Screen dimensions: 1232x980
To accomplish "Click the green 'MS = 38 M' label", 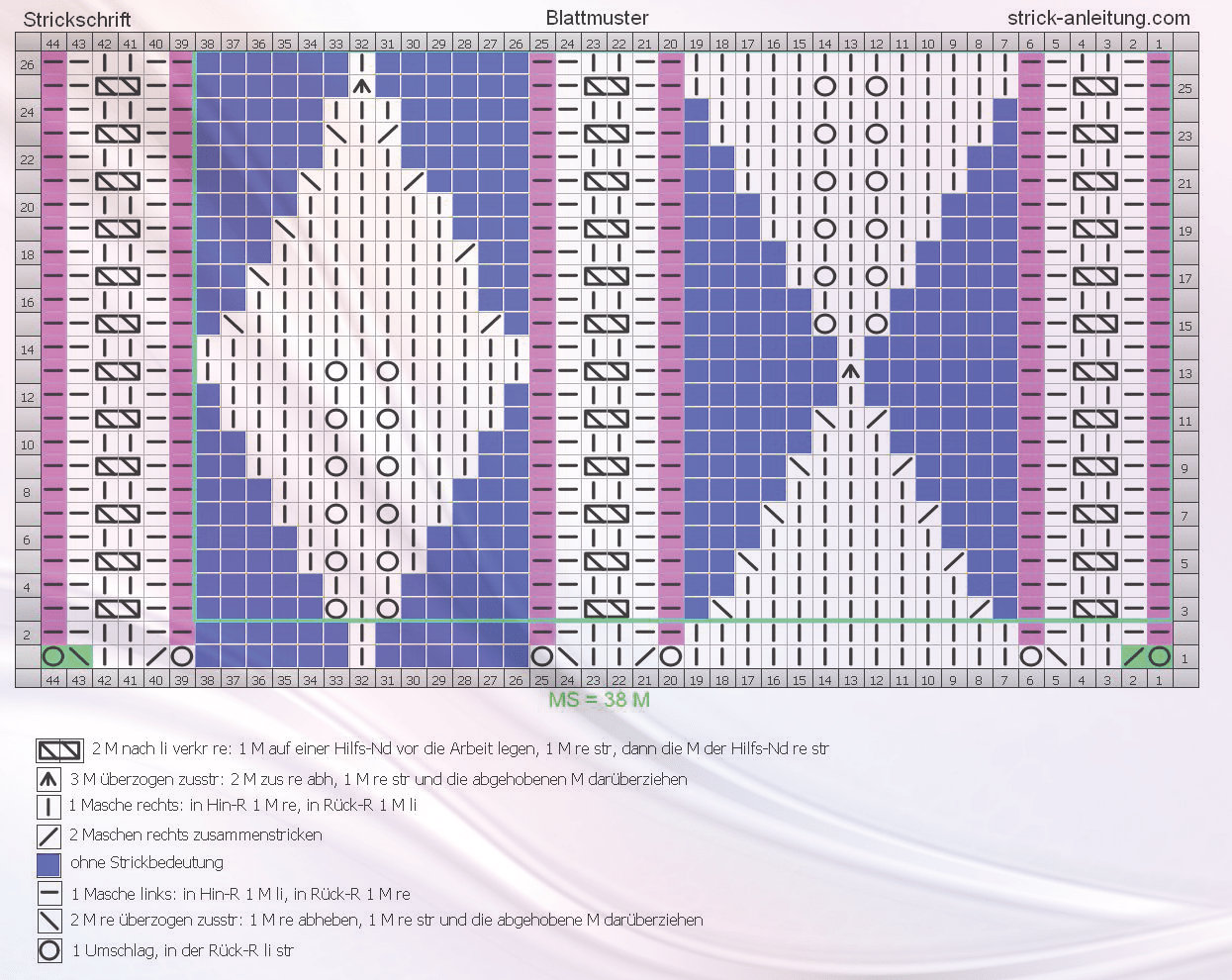I will pos(600,700).
